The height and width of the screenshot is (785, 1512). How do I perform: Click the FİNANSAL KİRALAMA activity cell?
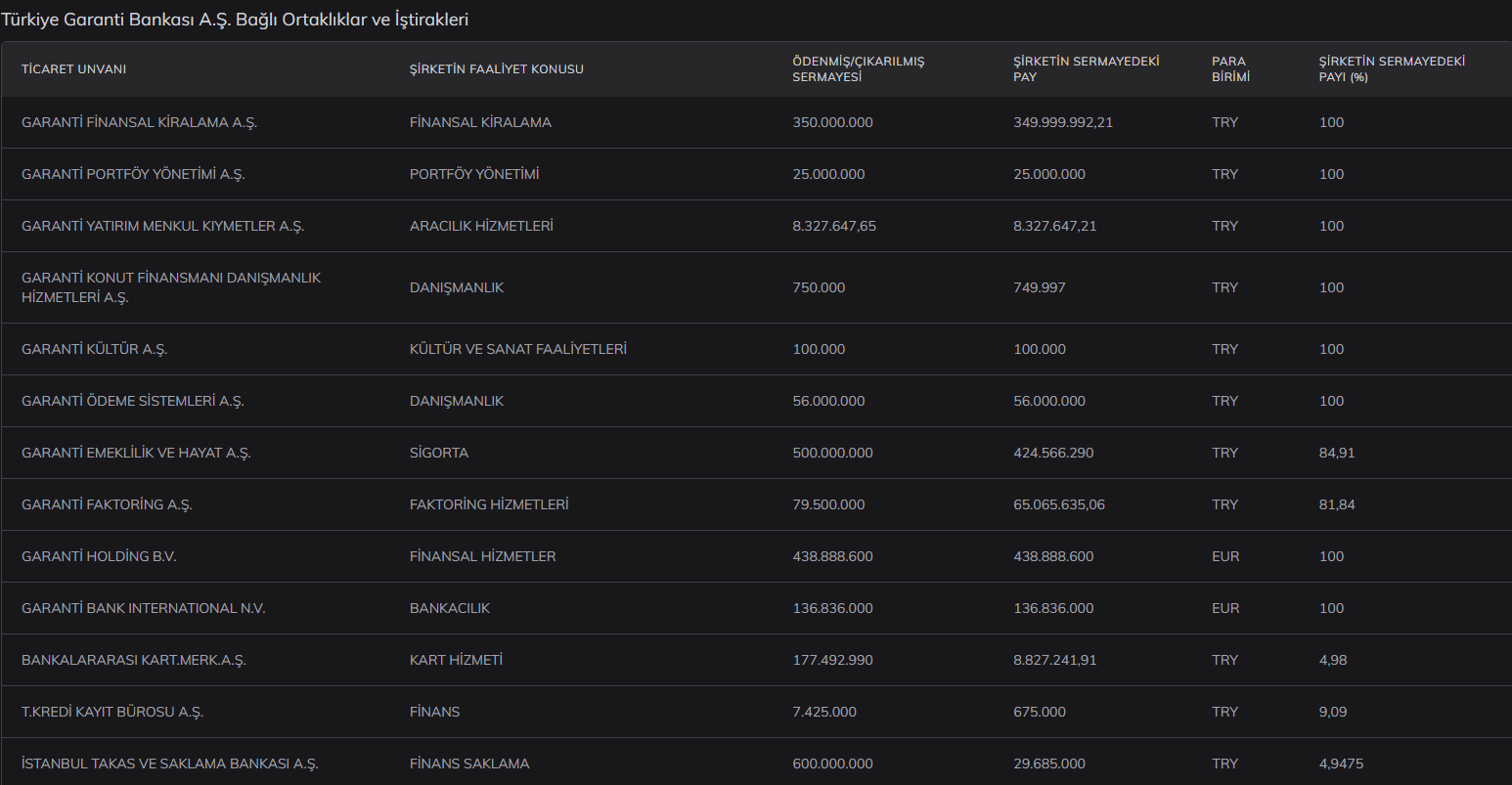(480, 122)
